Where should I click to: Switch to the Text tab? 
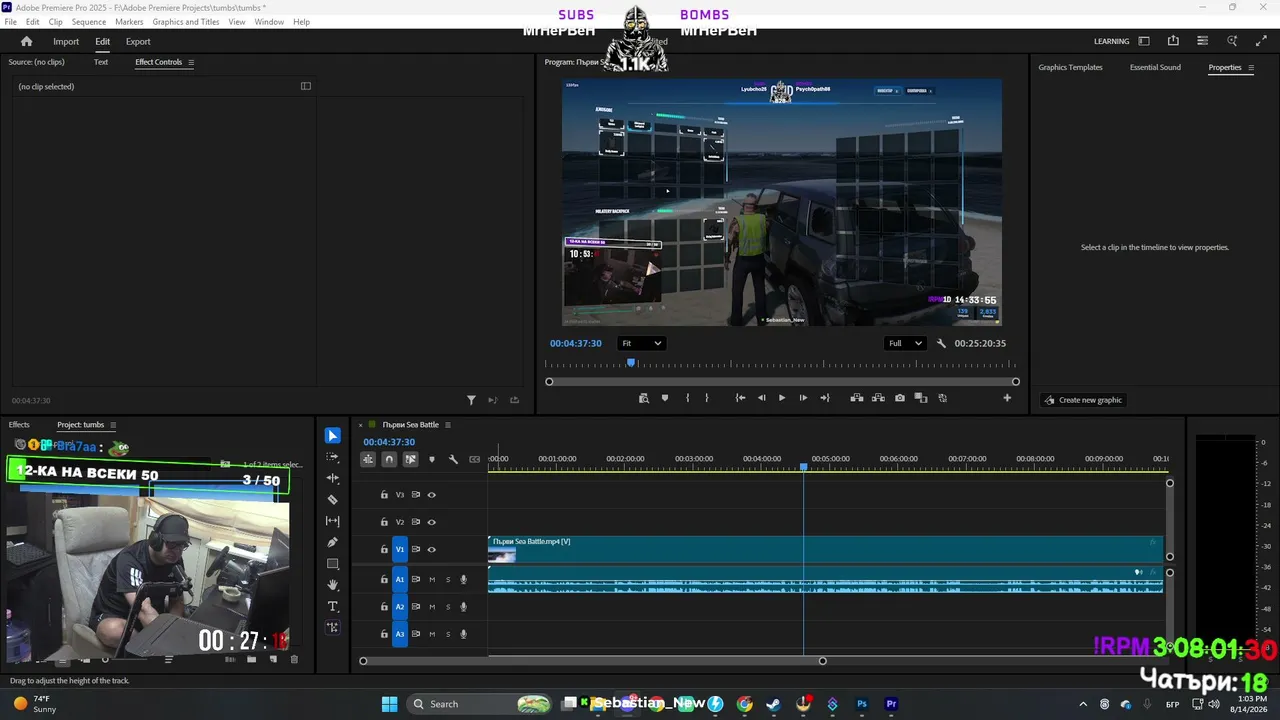(101, 62)
